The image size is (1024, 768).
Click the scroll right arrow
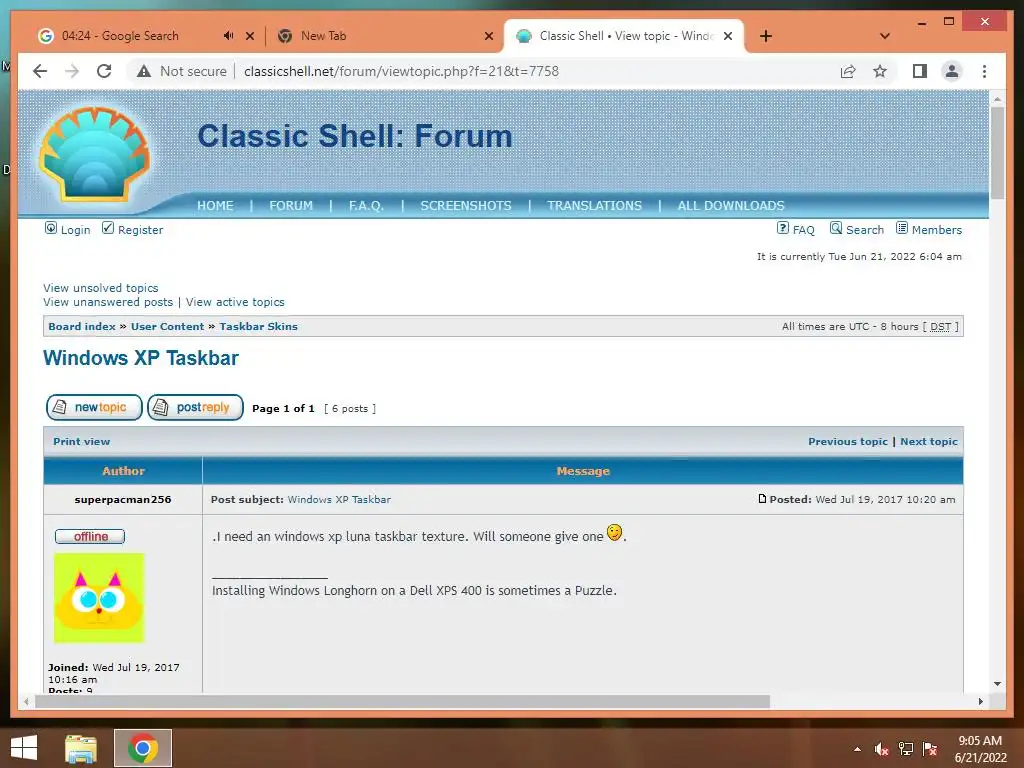980,701
